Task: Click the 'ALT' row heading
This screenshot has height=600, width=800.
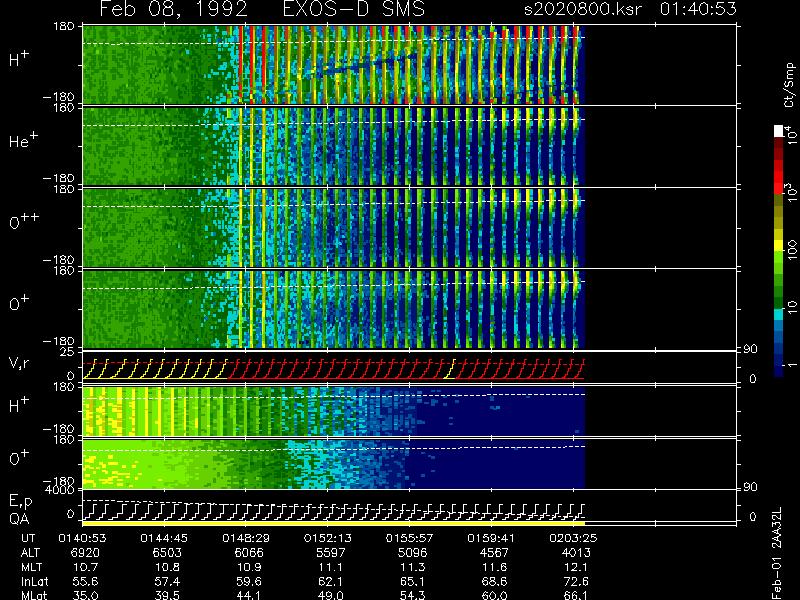Action: [x=30, y=553]
